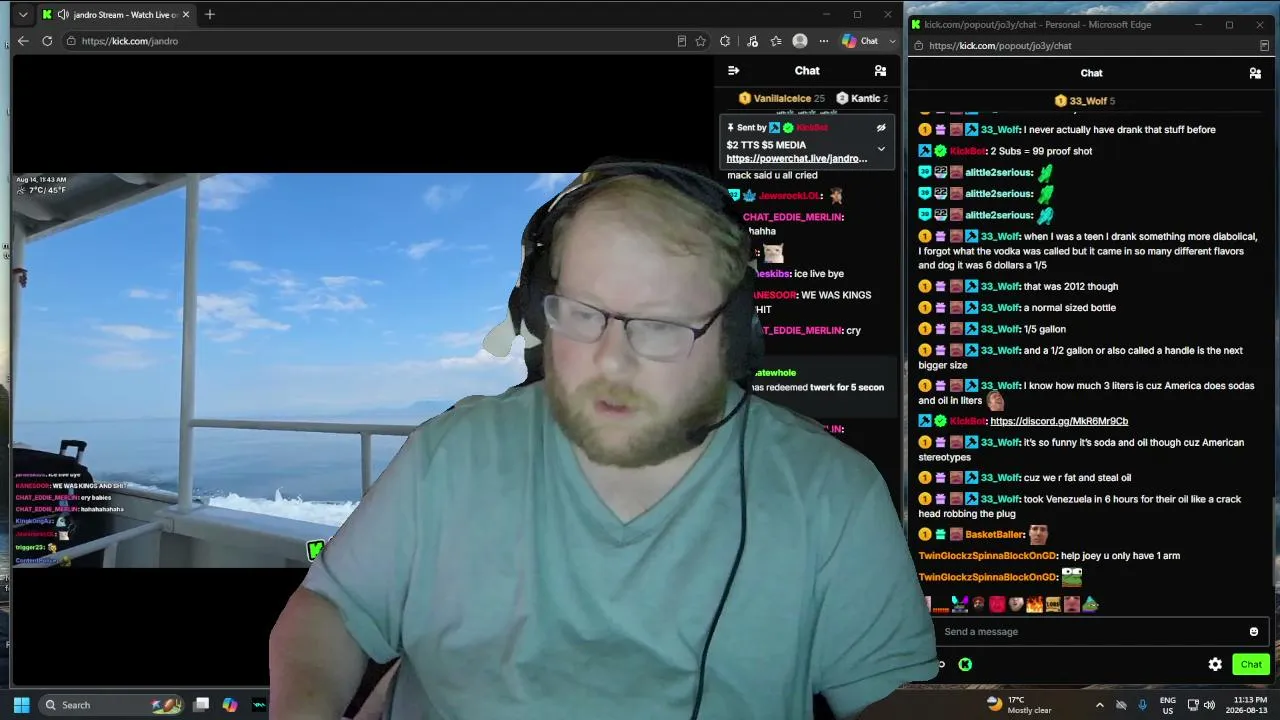
Task: Expand the pinned $2 TTS message
Action: tap(881, 149)
